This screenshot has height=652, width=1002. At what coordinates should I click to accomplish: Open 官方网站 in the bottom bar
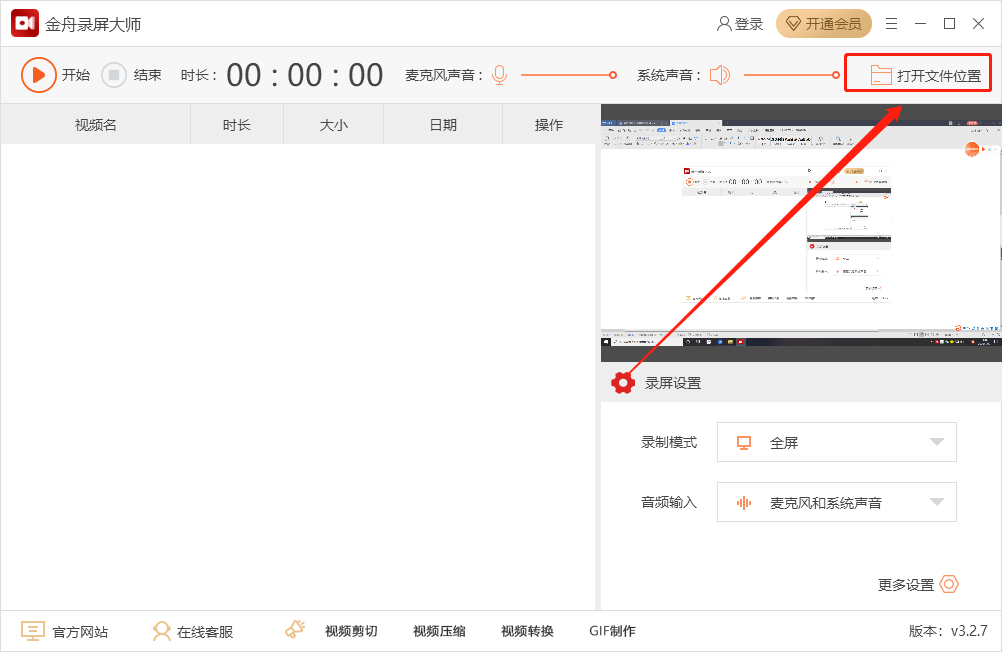(x=80, y=632)
